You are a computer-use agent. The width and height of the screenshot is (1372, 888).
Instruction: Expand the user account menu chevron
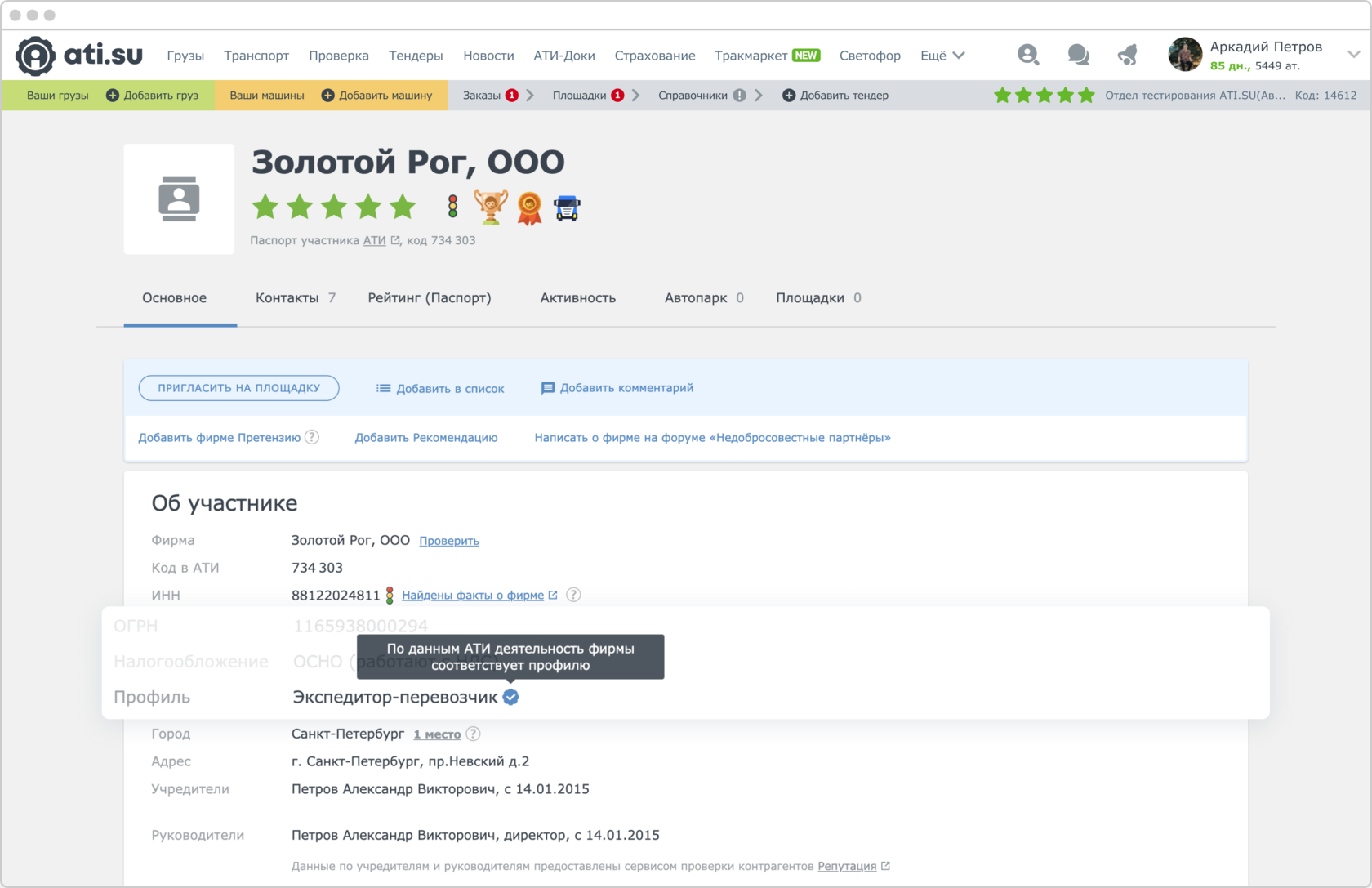tap(1353, 55)
